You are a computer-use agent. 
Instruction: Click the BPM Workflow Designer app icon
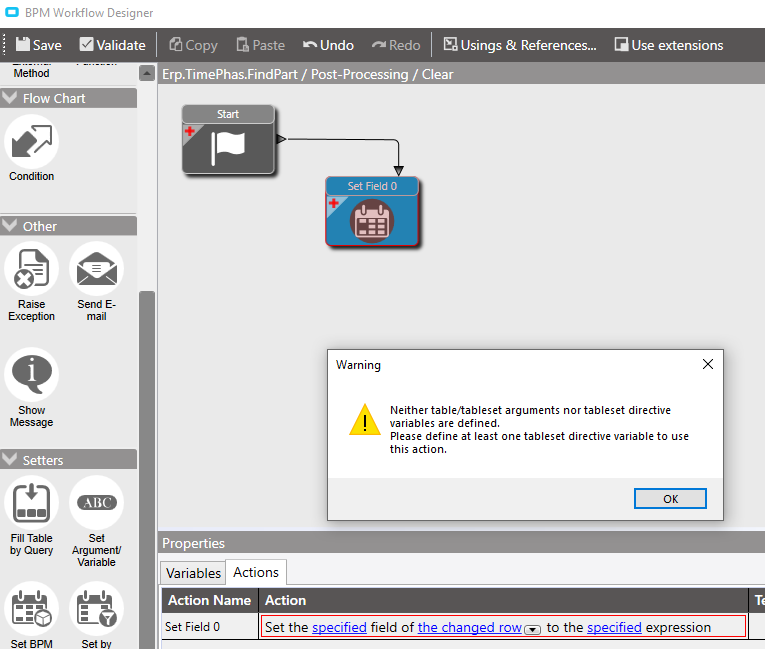[x=12, y=12]
